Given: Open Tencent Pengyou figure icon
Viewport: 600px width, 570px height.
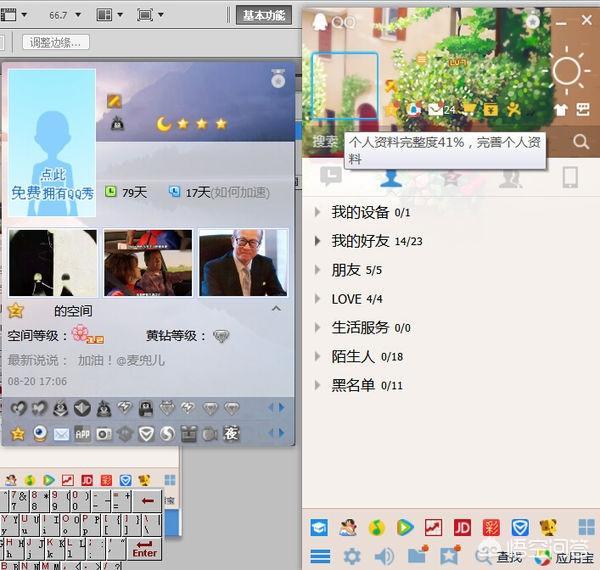Looking at the screenshot, I should pos(513,110).
